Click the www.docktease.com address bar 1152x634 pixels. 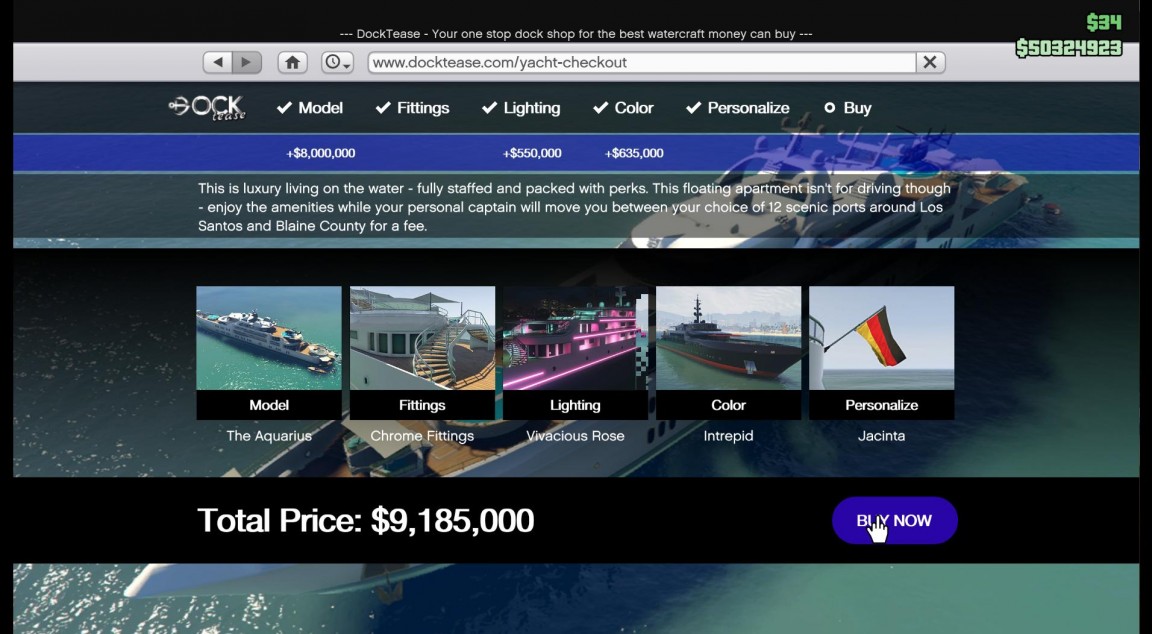pyautogui.click(x=641, y=62)
